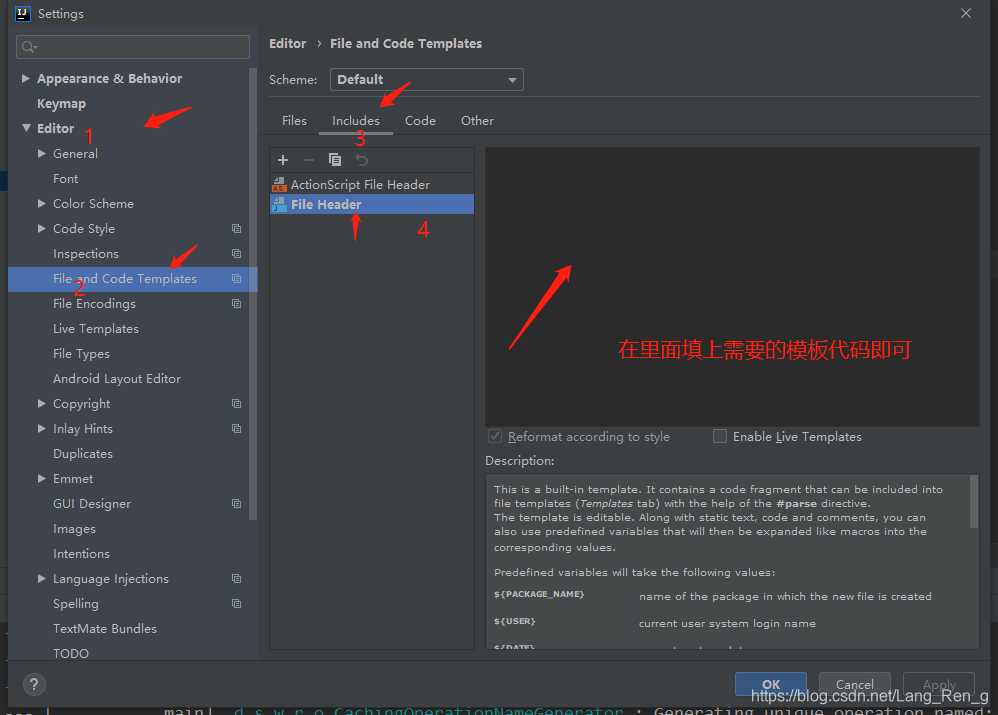Select File Types in settings tree
998x715 pixels.
pyautogui.click(x=81, y=353)
